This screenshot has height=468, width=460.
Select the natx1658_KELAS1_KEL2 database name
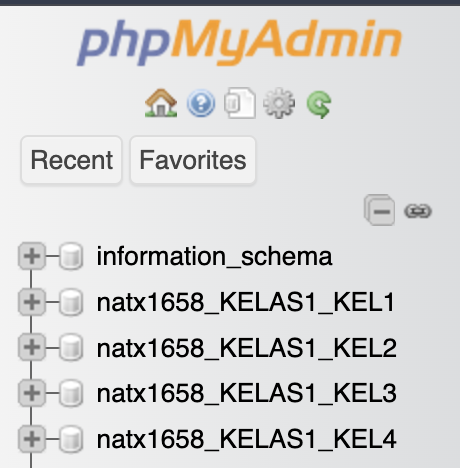[x=247, y=348]
